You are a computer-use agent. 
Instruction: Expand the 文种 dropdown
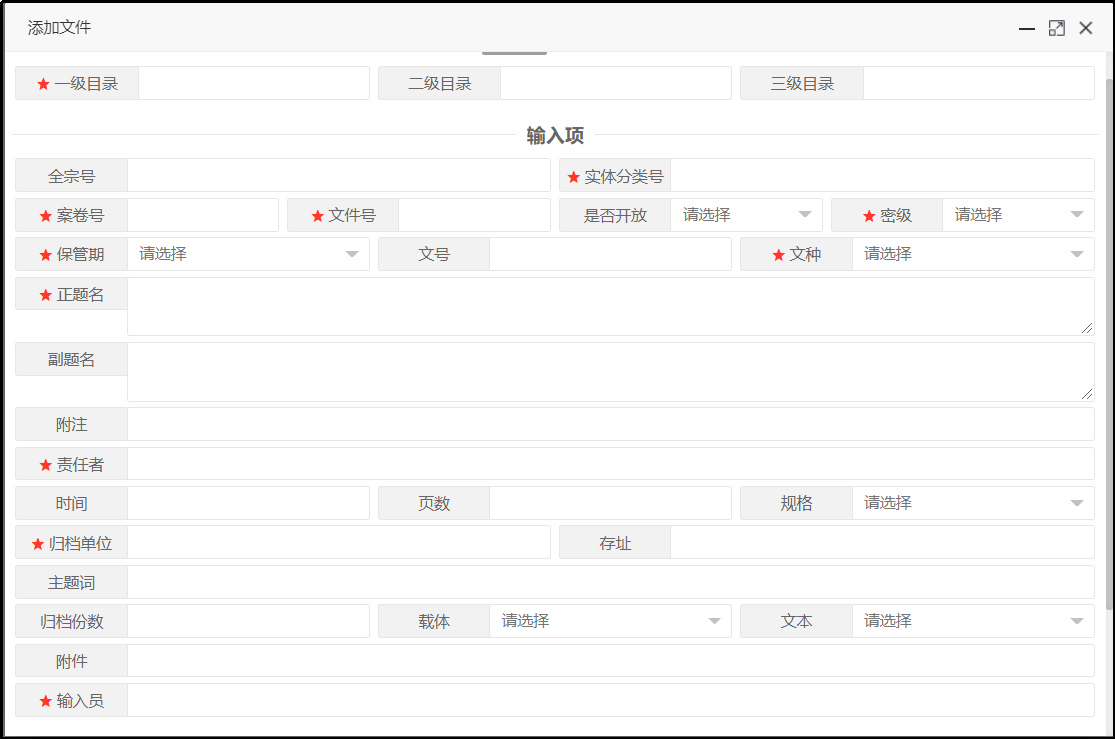pyautogui.click(x=972, y=254)
